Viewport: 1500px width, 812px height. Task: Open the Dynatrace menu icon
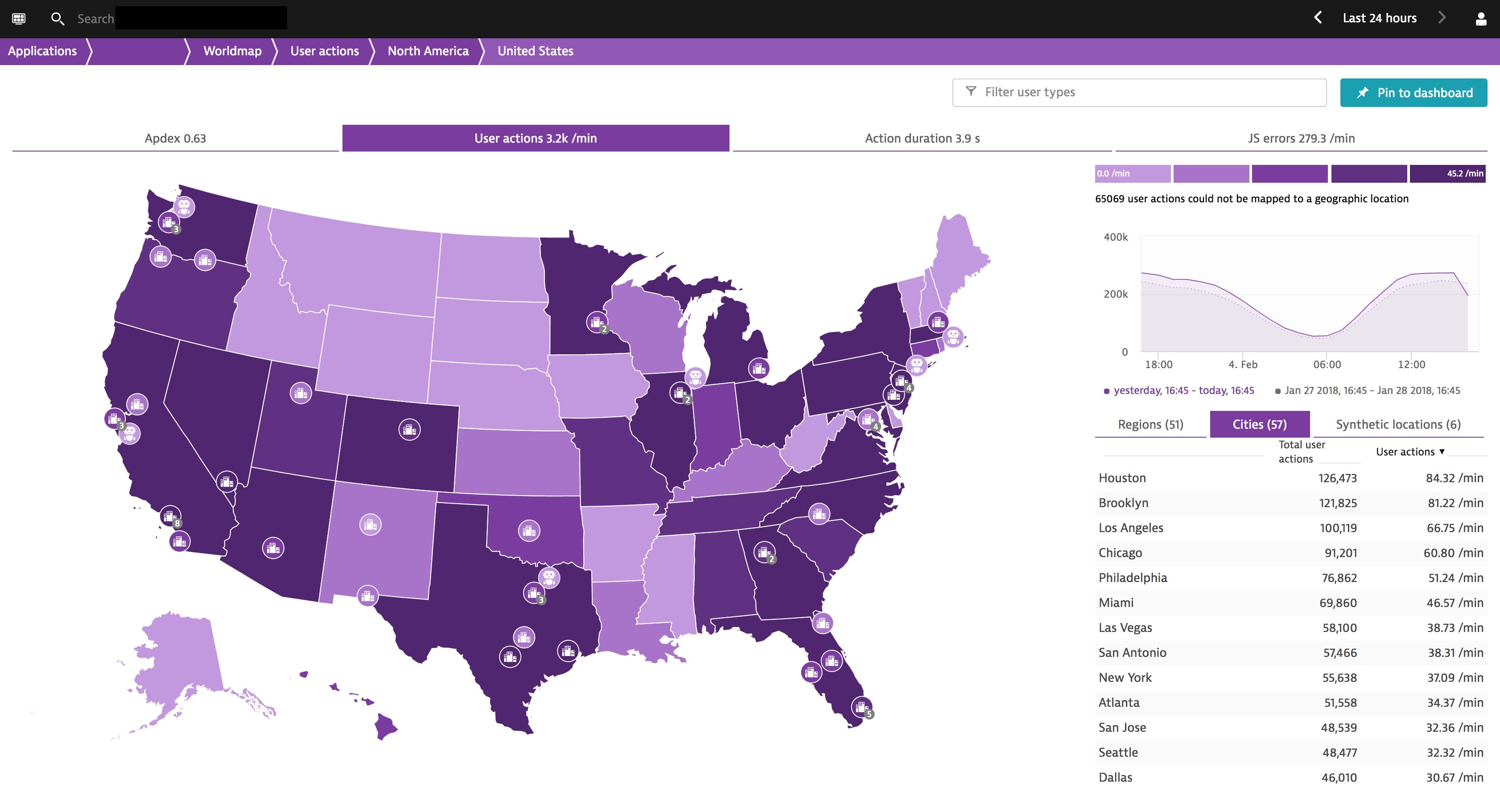[x=19, y=19]
